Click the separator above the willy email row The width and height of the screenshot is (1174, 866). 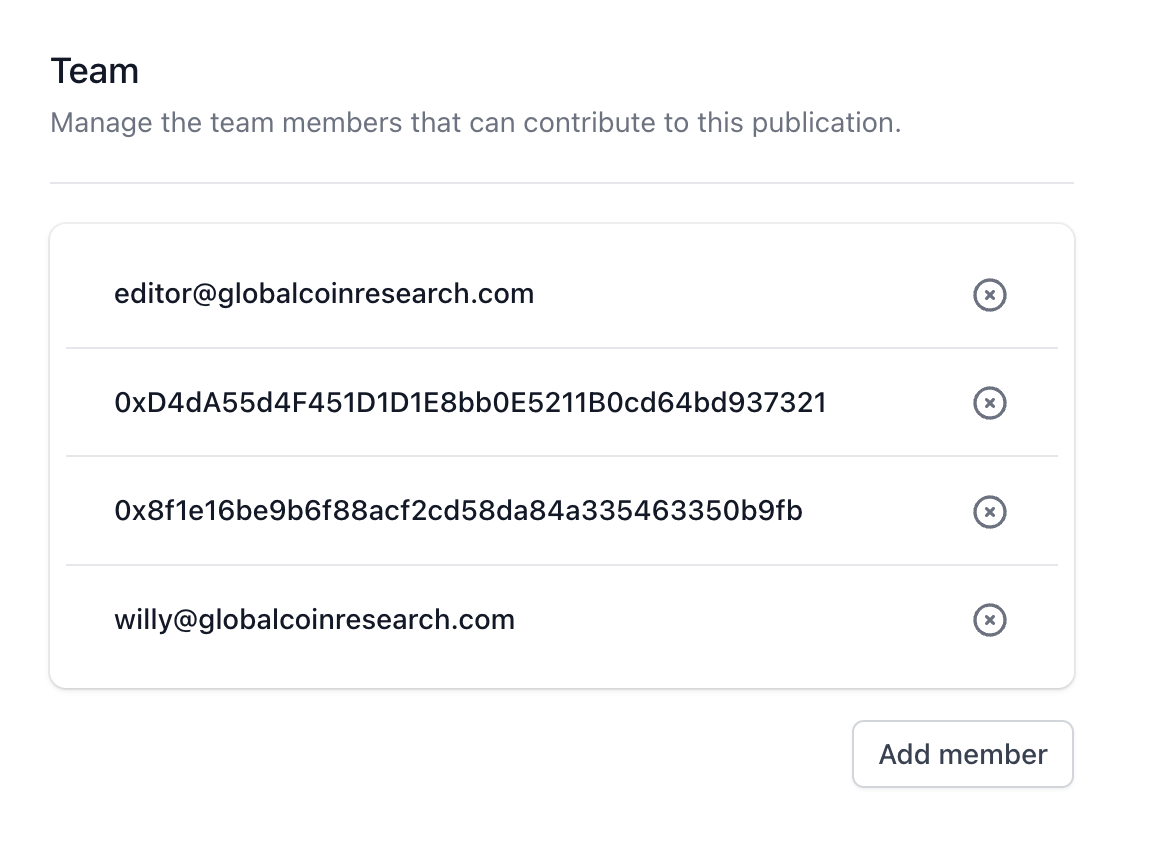click(561, 565)
